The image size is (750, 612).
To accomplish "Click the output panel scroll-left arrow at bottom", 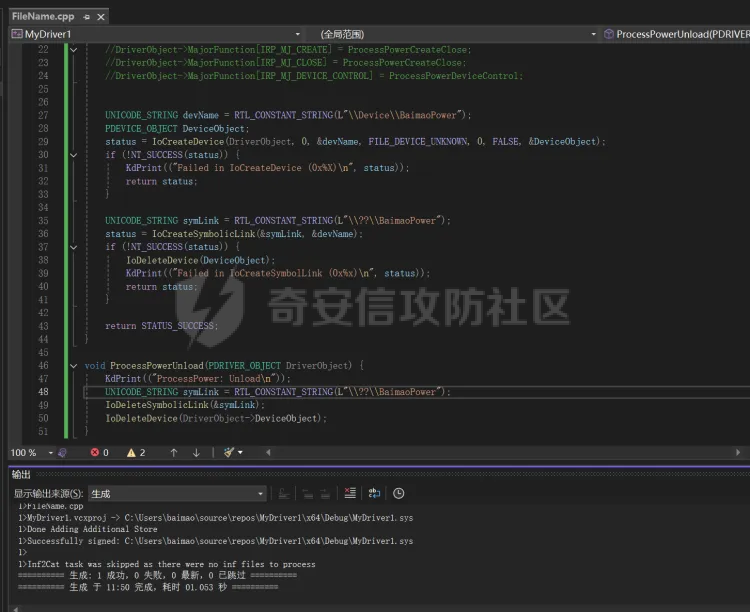I will [16, 609].
